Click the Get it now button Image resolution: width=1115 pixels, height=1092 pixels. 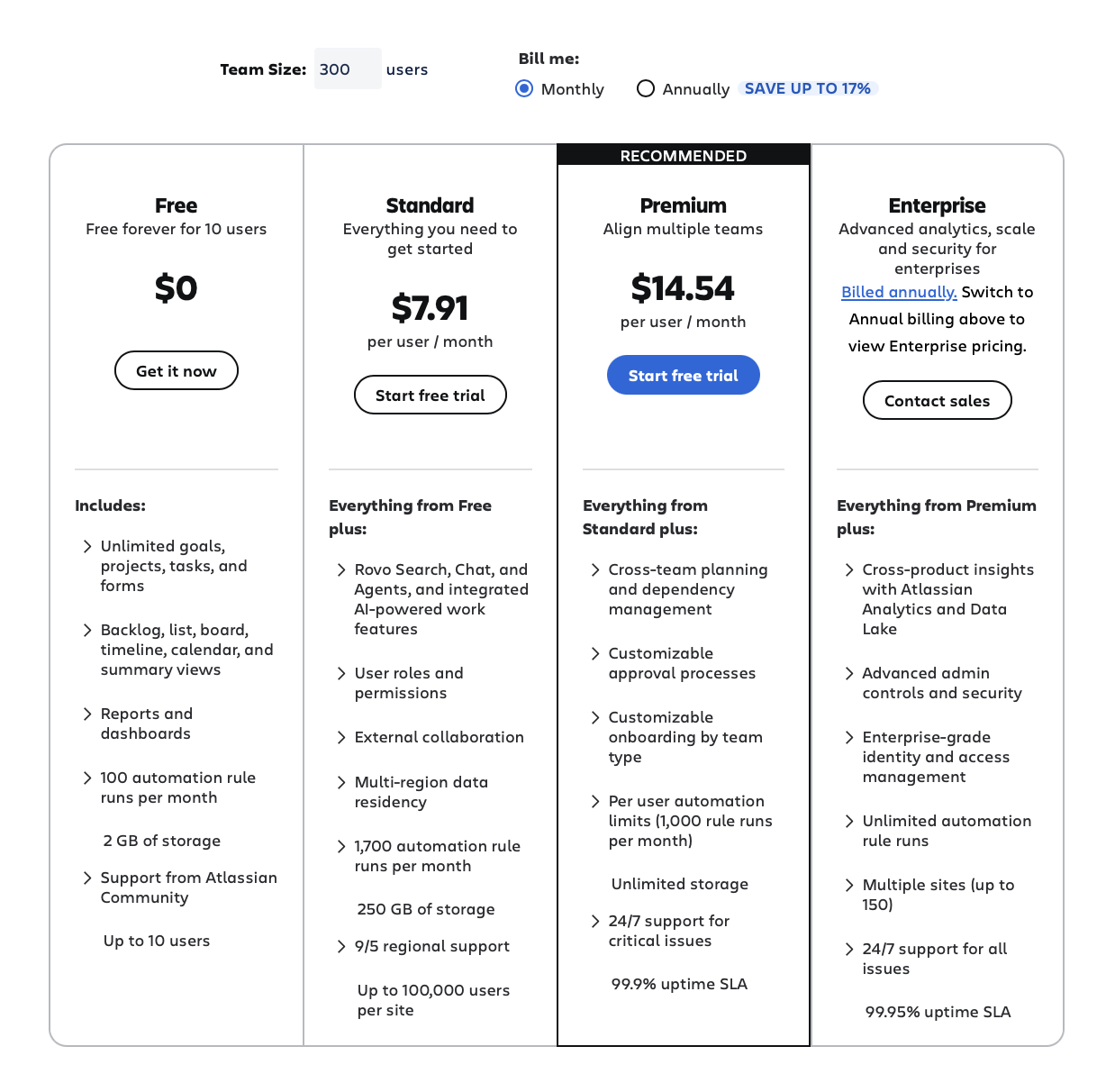[x=177, y=370]
